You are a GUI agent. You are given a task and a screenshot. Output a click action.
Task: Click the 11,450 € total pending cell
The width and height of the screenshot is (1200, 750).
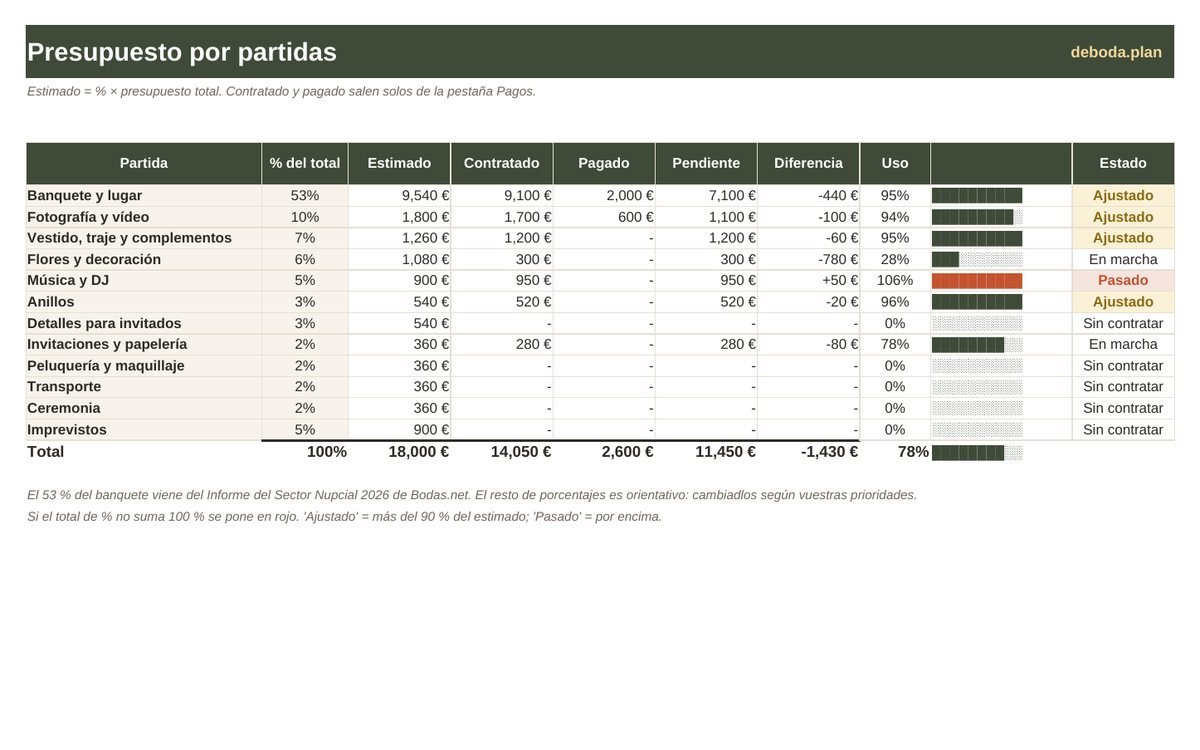coord(706,452)
